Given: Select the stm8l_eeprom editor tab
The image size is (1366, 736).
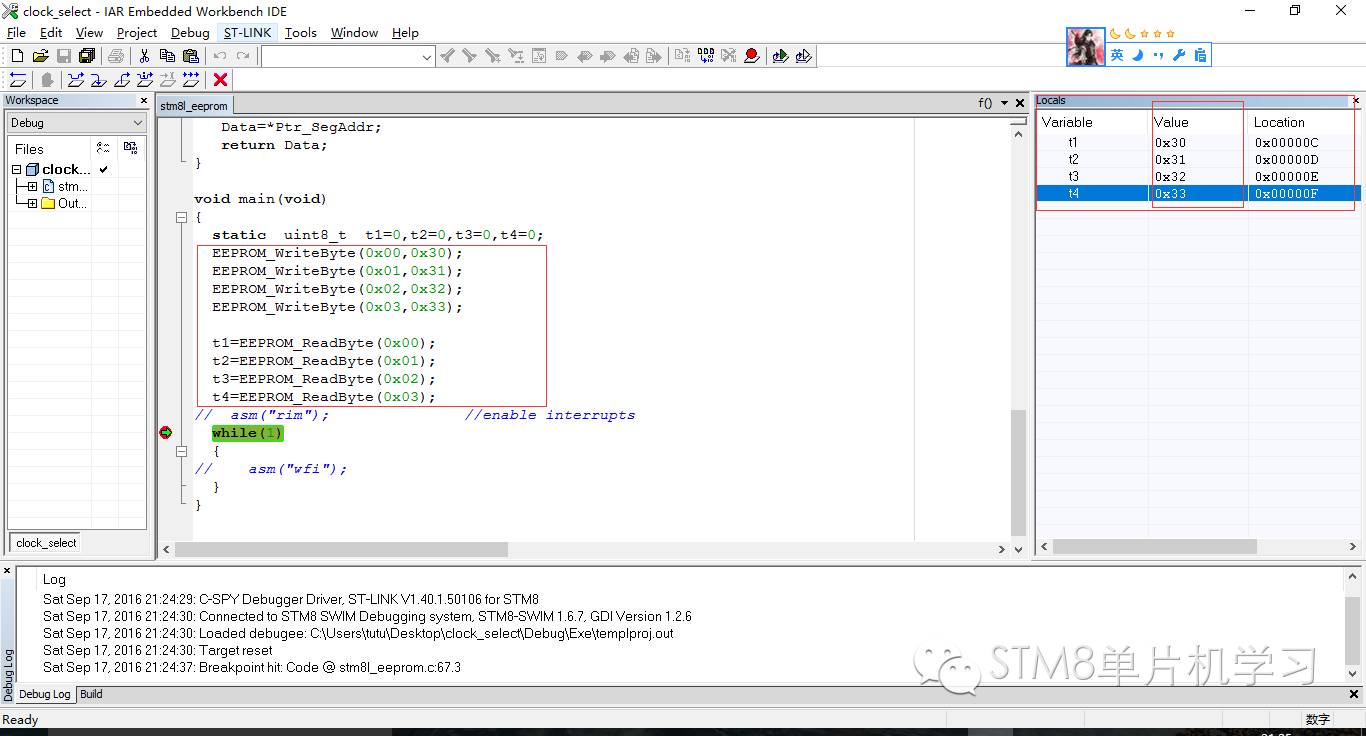Looking at the screenshot, I should 194,106.
